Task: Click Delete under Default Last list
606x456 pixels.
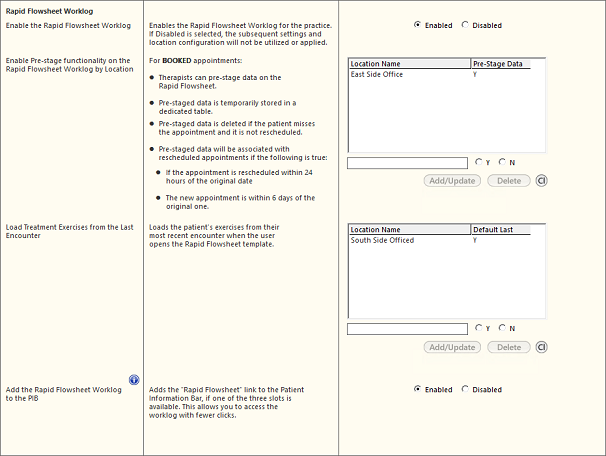Action: (509, 347)
